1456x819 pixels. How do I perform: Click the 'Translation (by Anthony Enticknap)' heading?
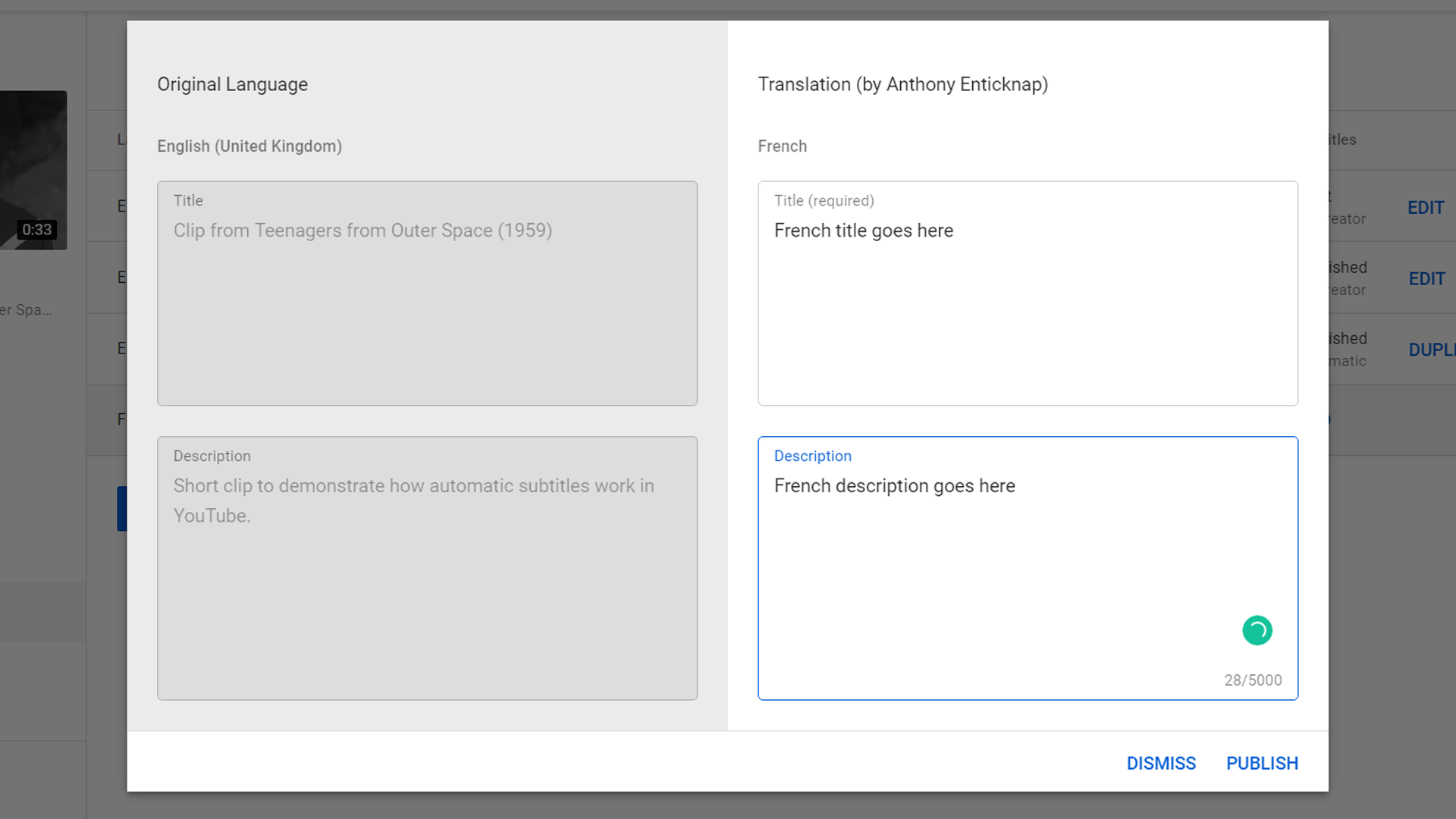[902, 84]
